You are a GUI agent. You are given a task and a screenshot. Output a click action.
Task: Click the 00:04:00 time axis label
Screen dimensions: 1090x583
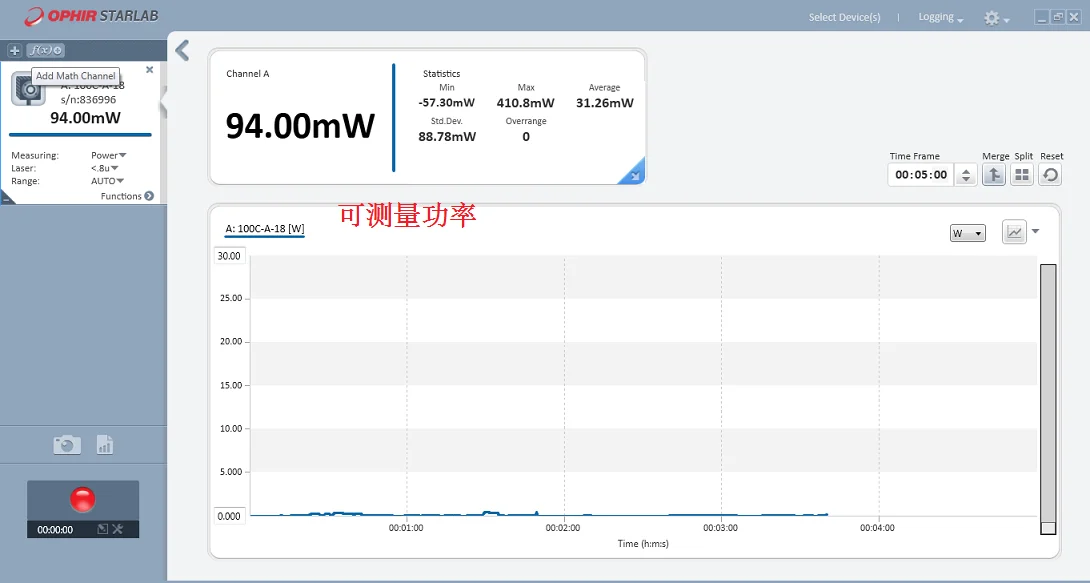(x=877, y=528)
